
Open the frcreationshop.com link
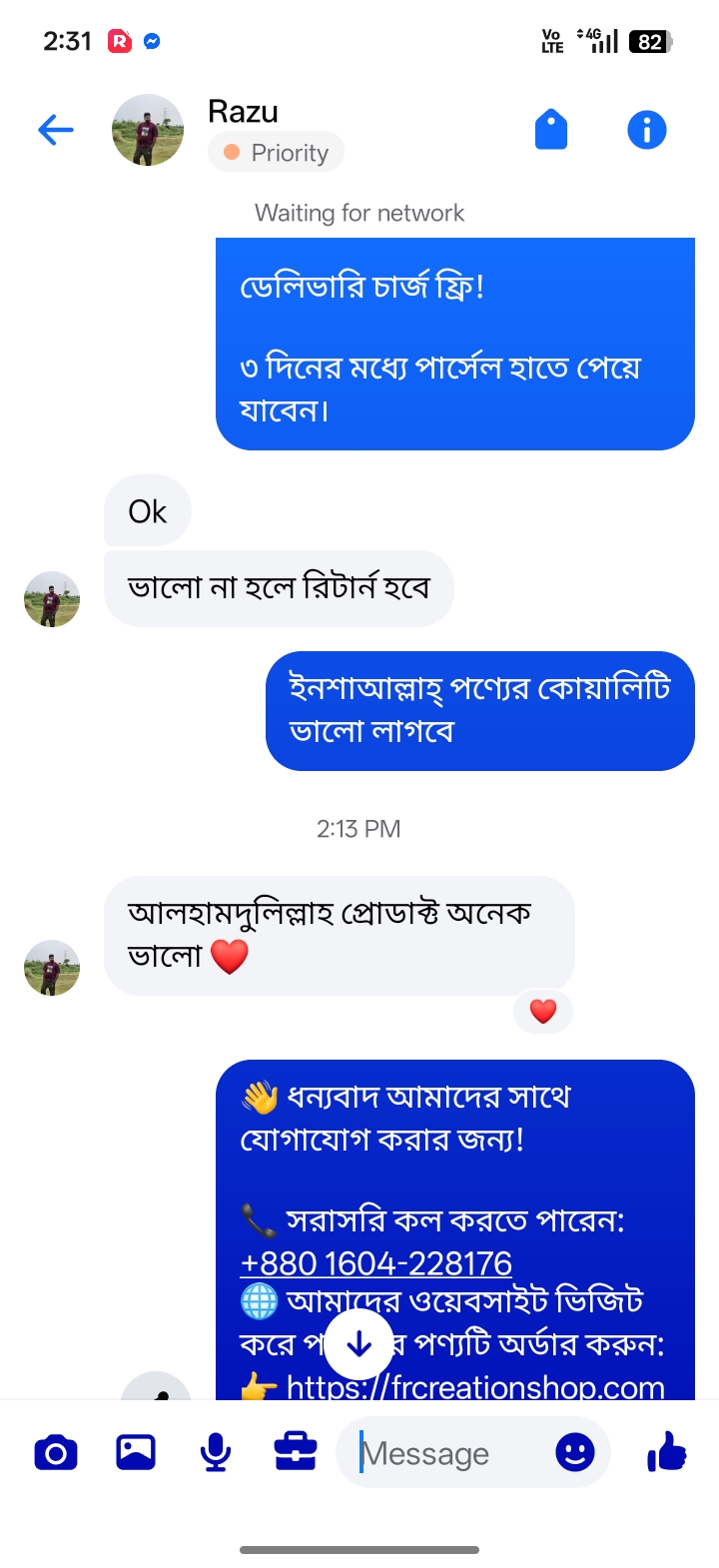(x=475, y=1386)
